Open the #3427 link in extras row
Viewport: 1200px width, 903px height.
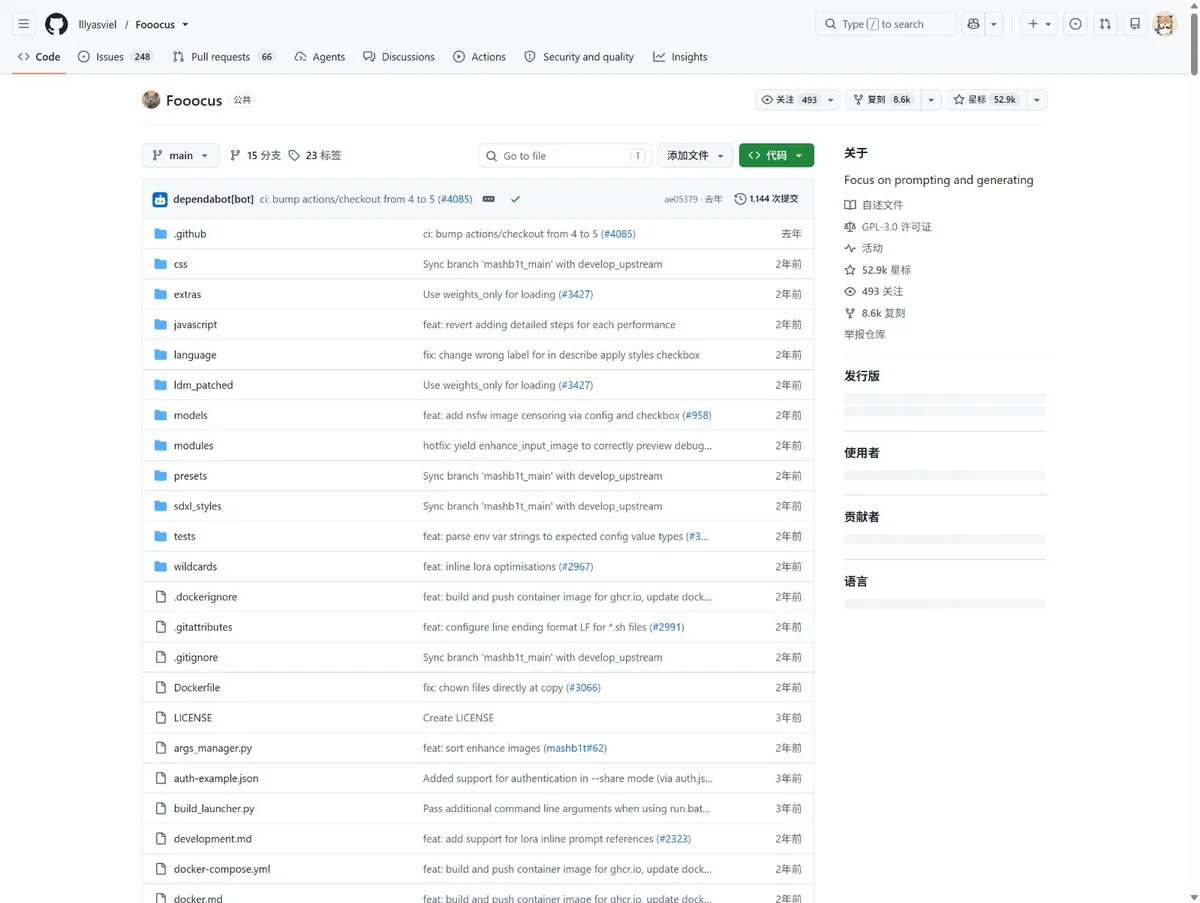coord(575,294)
